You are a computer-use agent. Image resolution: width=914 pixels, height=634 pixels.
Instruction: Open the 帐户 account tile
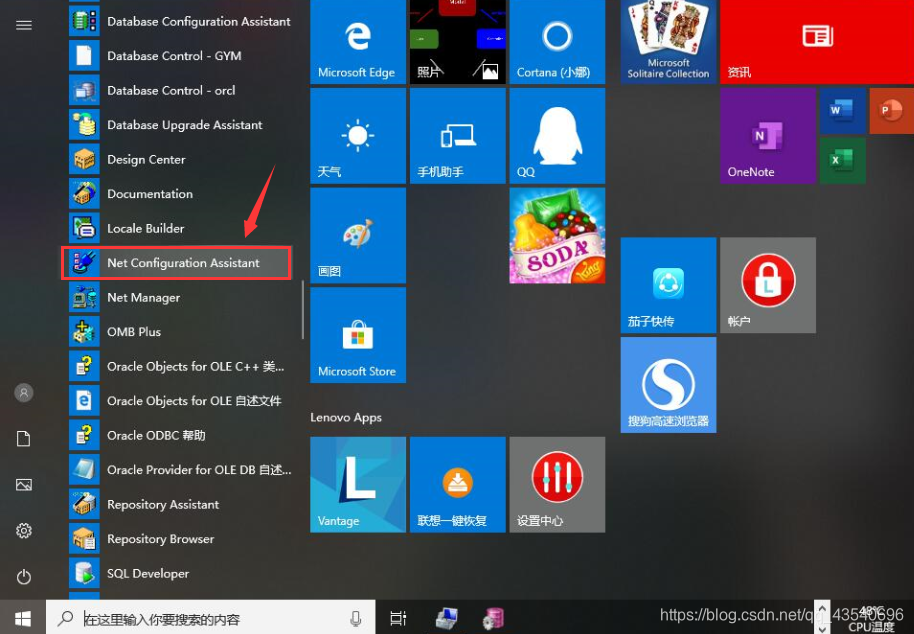tap(768, 285)
